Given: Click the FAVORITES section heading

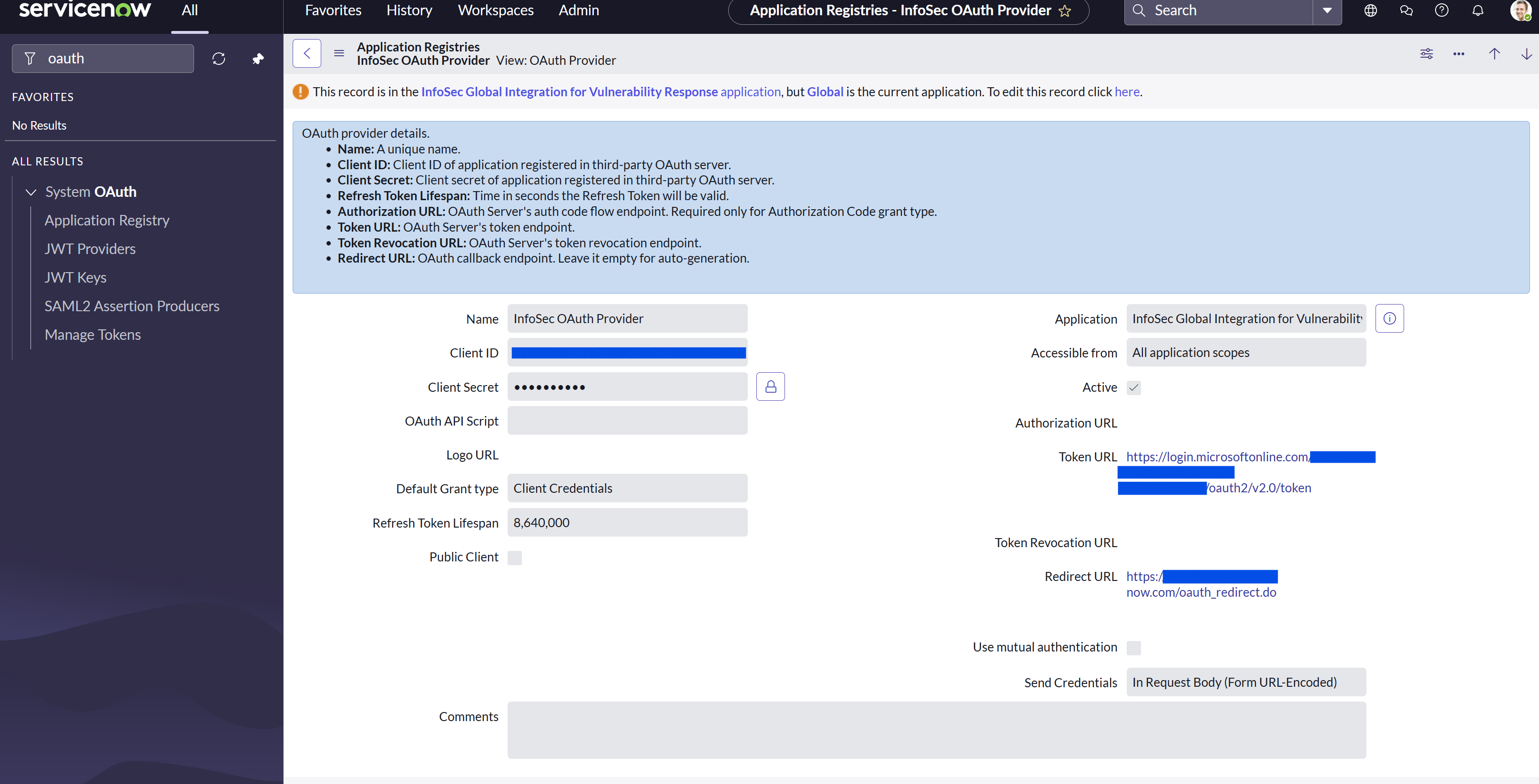Looking at the screenshot, I should (43, 97).
